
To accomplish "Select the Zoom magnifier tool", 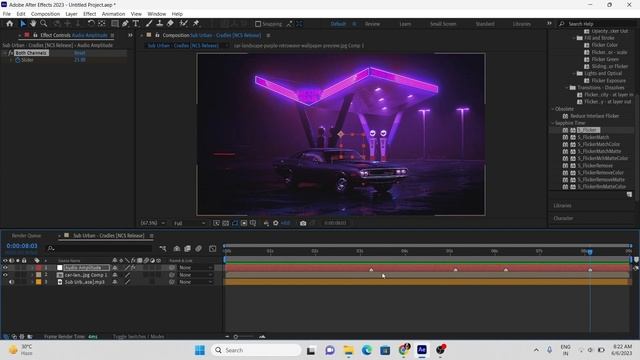I will [44, 24].
